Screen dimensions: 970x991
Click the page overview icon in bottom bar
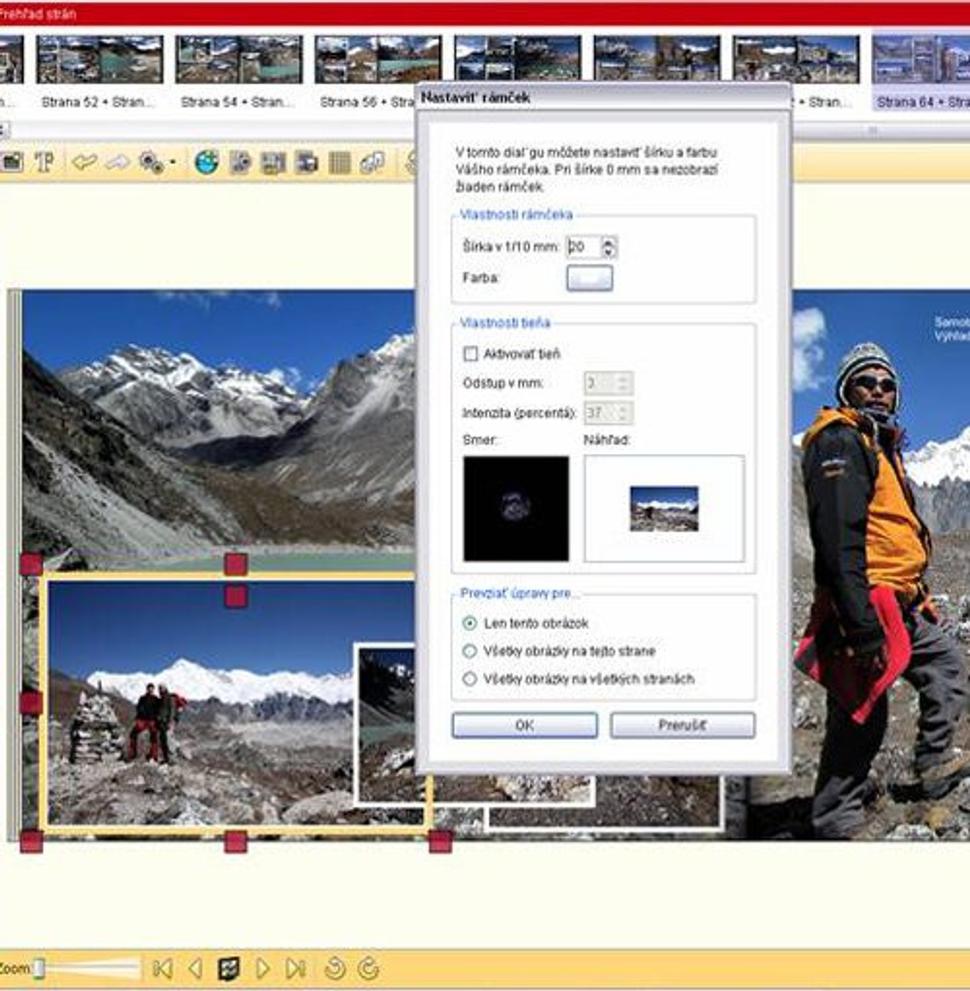point(229,968)
